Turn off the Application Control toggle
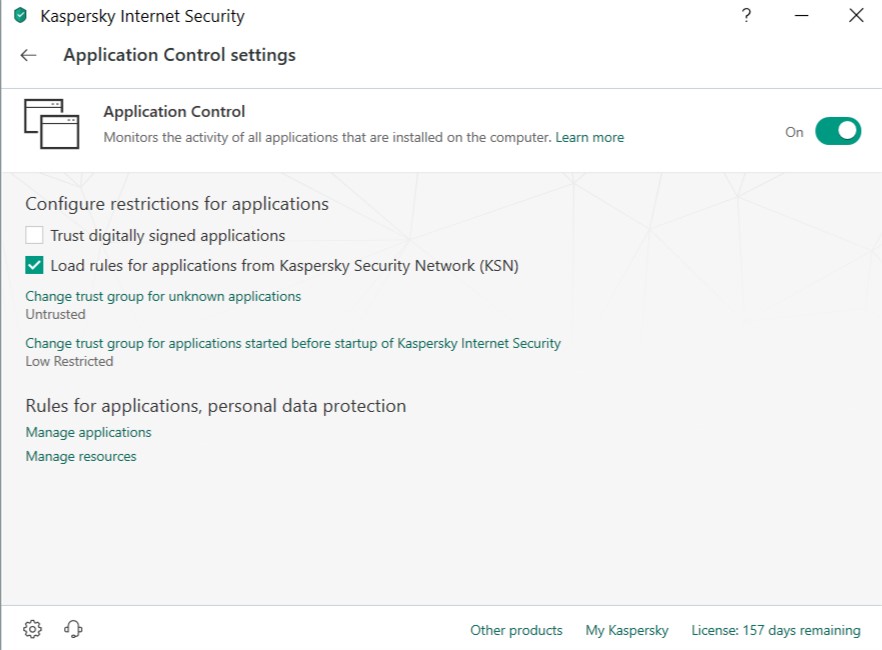Screen dimensions: 882x650 point(838,131)
